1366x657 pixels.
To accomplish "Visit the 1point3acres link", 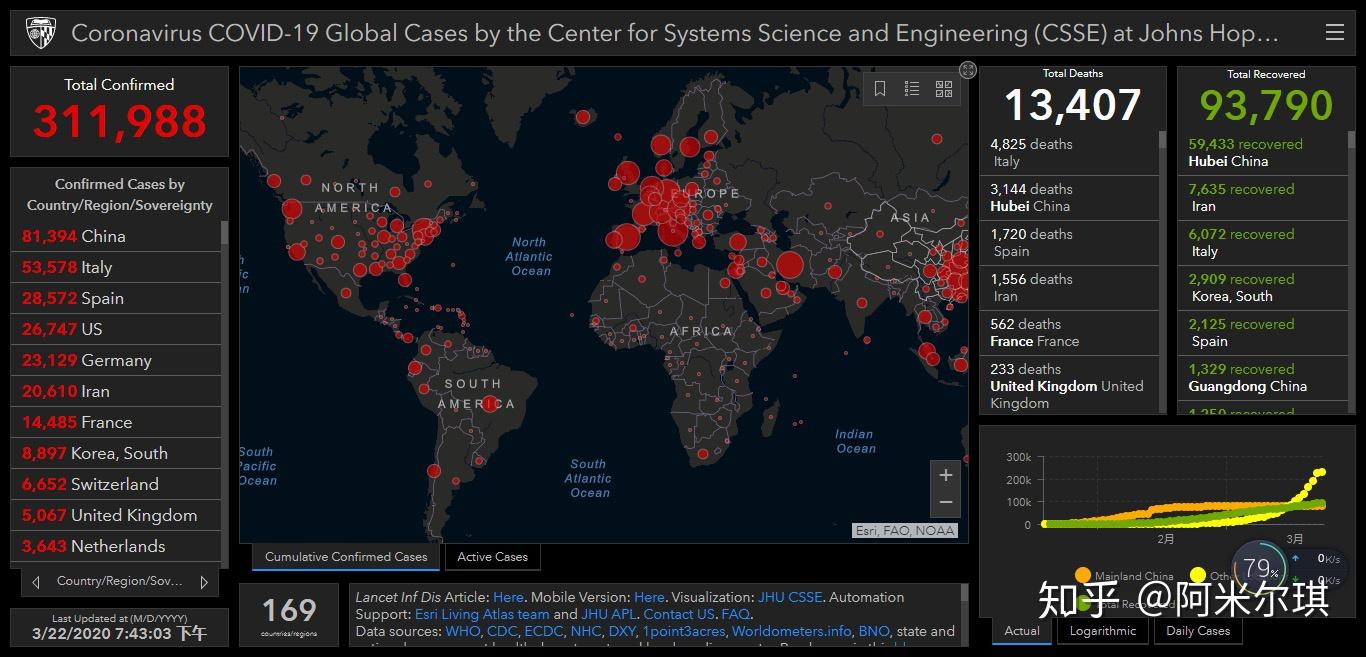I will (684, 631).
